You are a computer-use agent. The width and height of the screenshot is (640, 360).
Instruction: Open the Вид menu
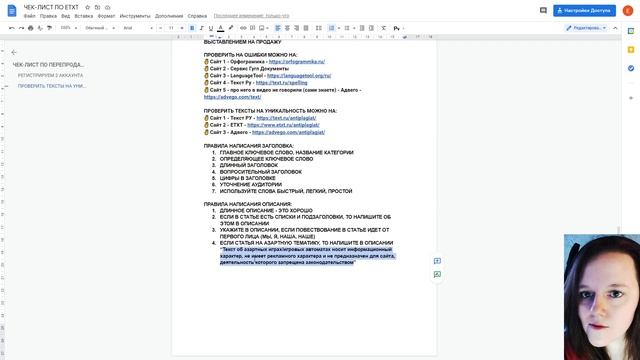point(66,16)
